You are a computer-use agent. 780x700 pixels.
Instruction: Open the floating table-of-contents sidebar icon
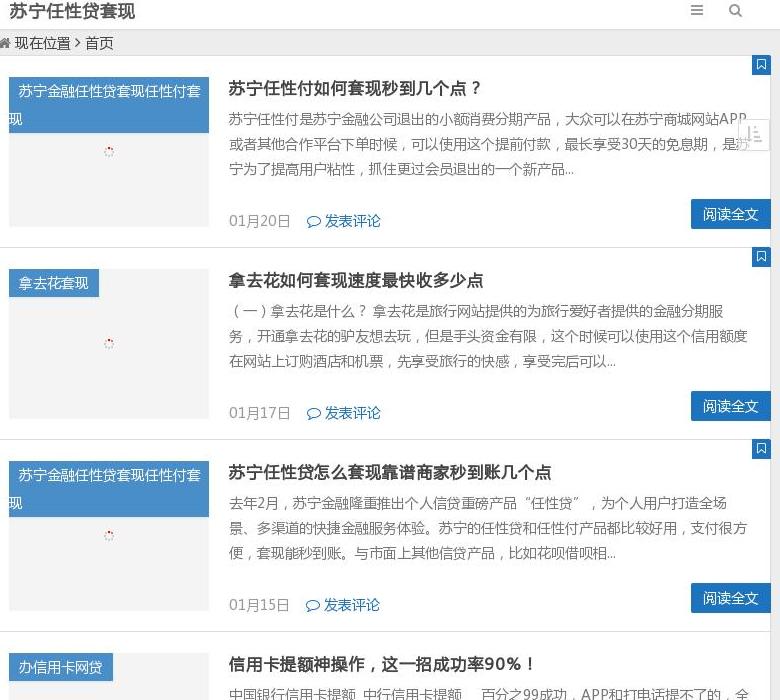pos(754,134)
